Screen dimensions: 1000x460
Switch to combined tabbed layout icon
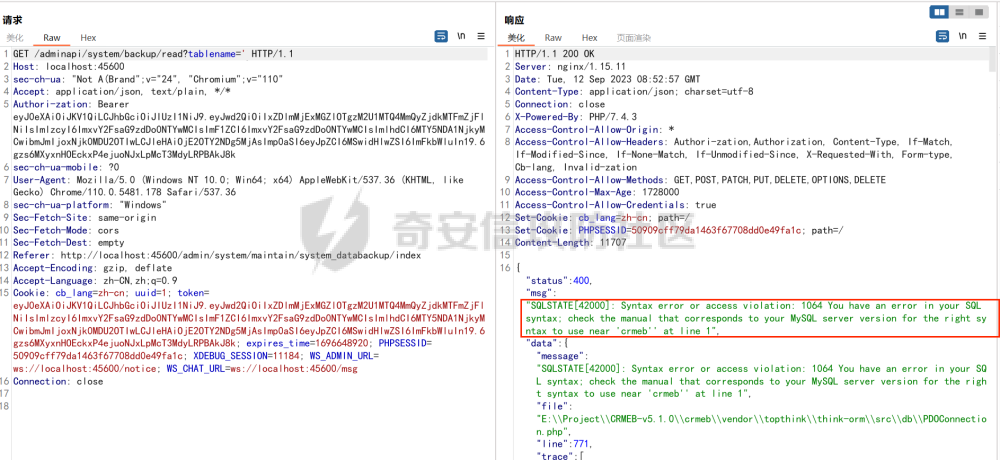pyautogui.click(x=980, y=12)
